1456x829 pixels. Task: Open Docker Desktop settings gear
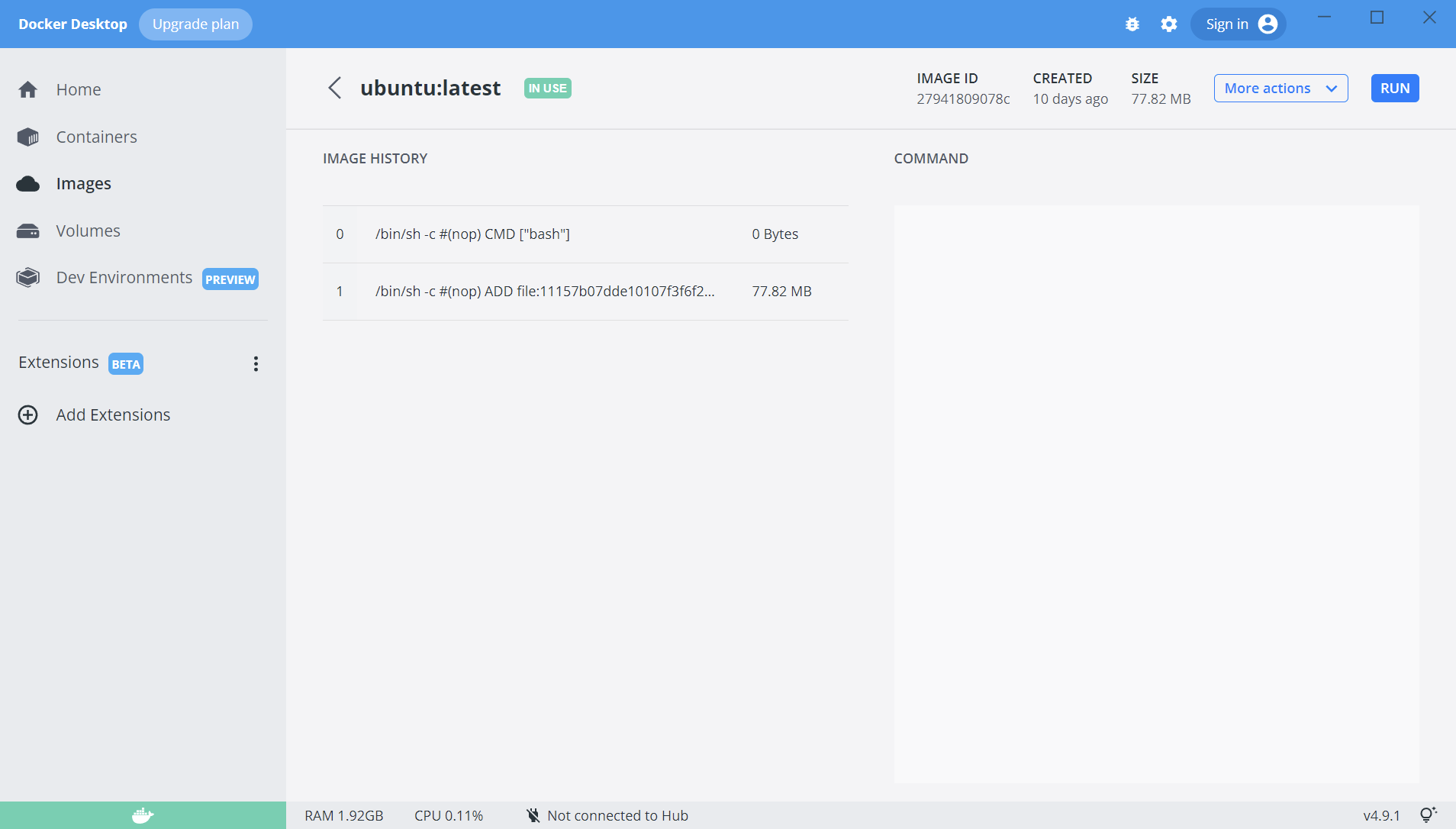[x=1169, y=24]
